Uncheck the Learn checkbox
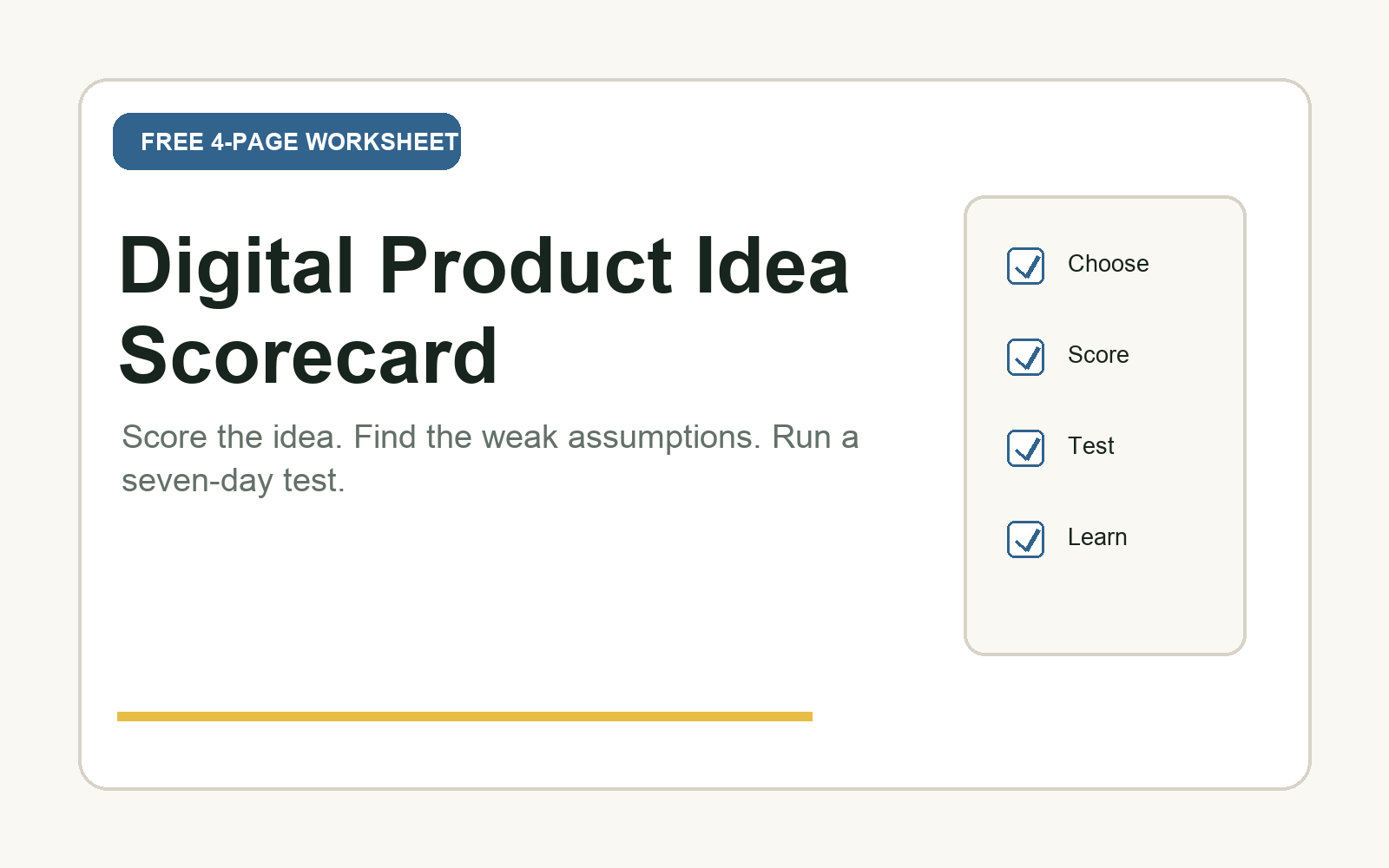 pos(1025,539)
